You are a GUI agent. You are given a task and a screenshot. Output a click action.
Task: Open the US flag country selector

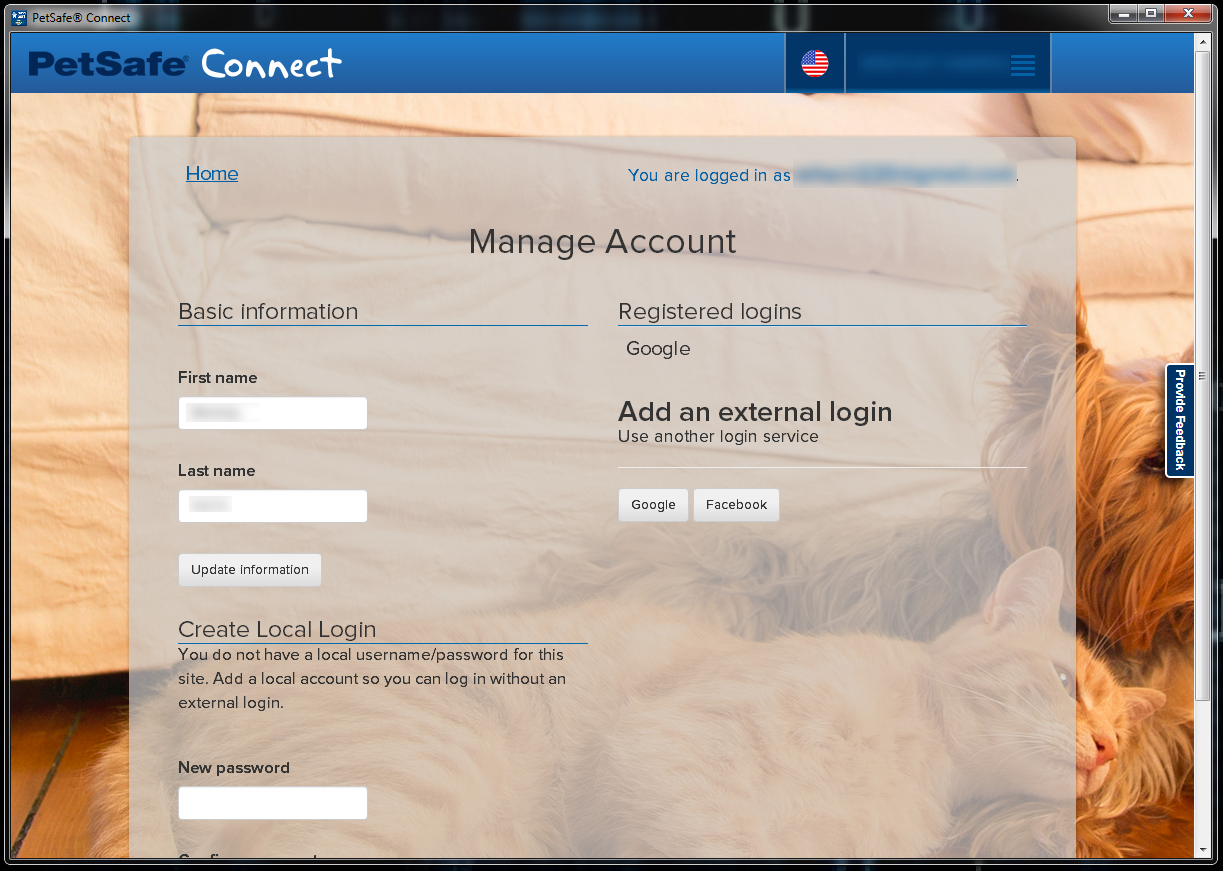(814, 64)
